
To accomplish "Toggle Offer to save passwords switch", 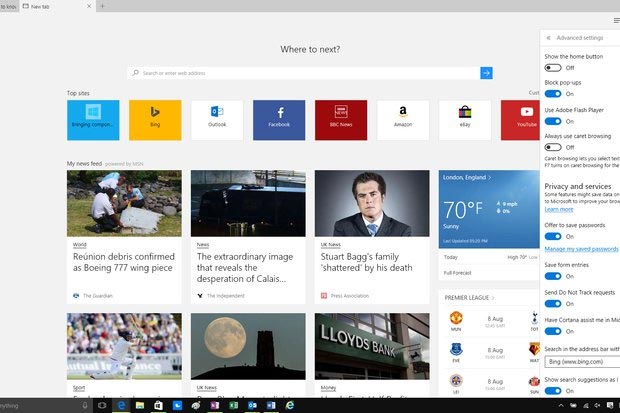I will click(x=553, y=236).
